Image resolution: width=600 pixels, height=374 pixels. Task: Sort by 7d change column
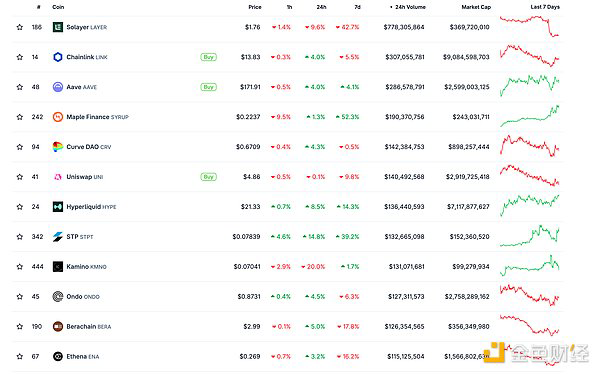[357, 7]
